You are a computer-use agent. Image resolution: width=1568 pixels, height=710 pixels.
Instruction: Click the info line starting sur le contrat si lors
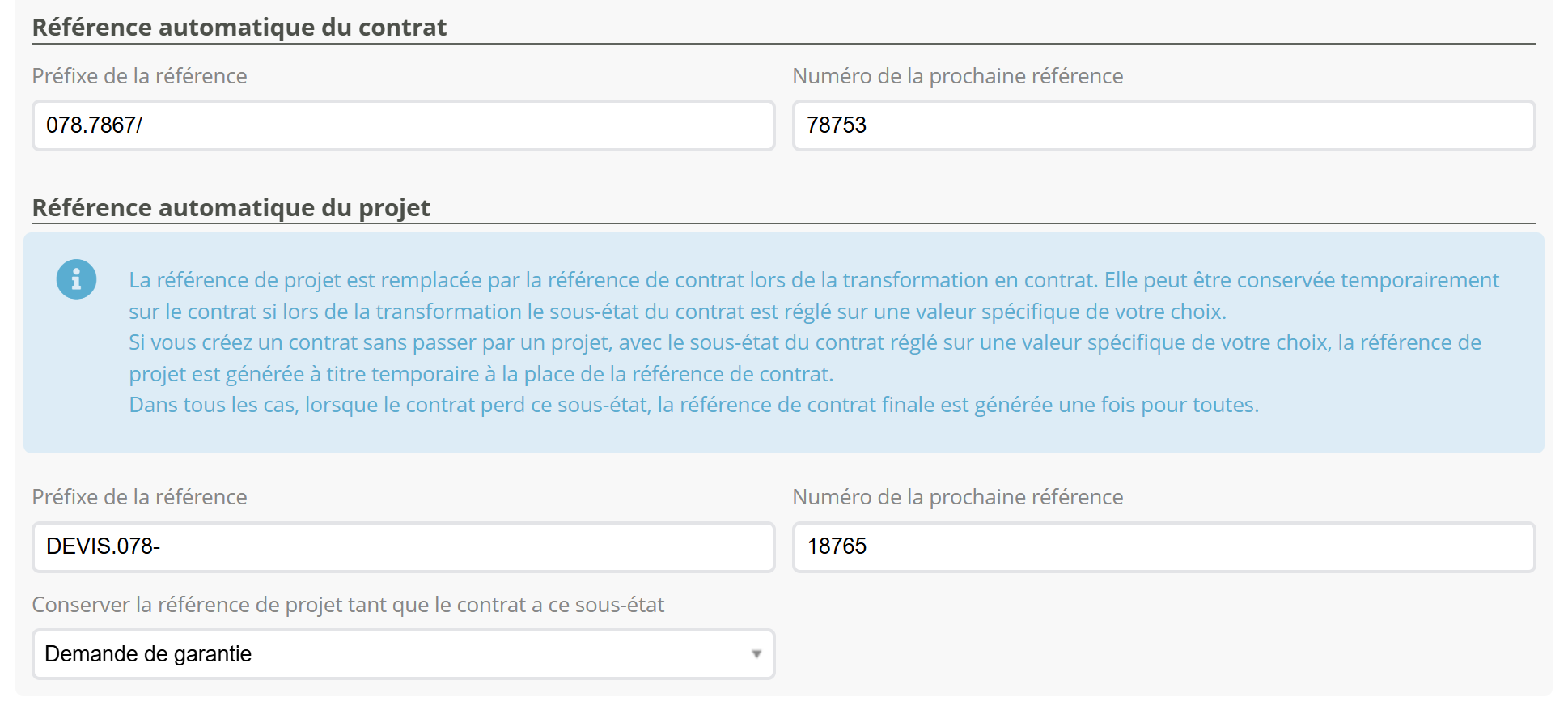[678, 312]
